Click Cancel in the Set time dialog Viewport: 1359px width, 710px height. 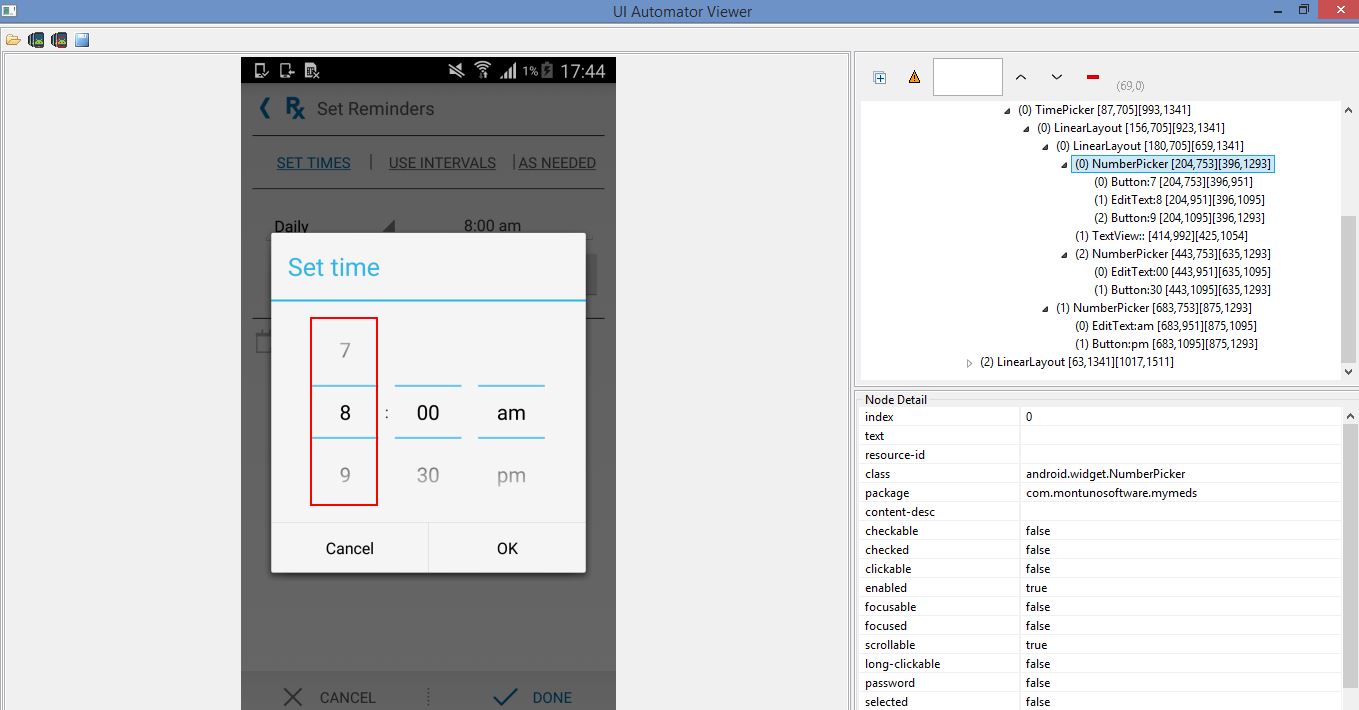click(350, 548)
